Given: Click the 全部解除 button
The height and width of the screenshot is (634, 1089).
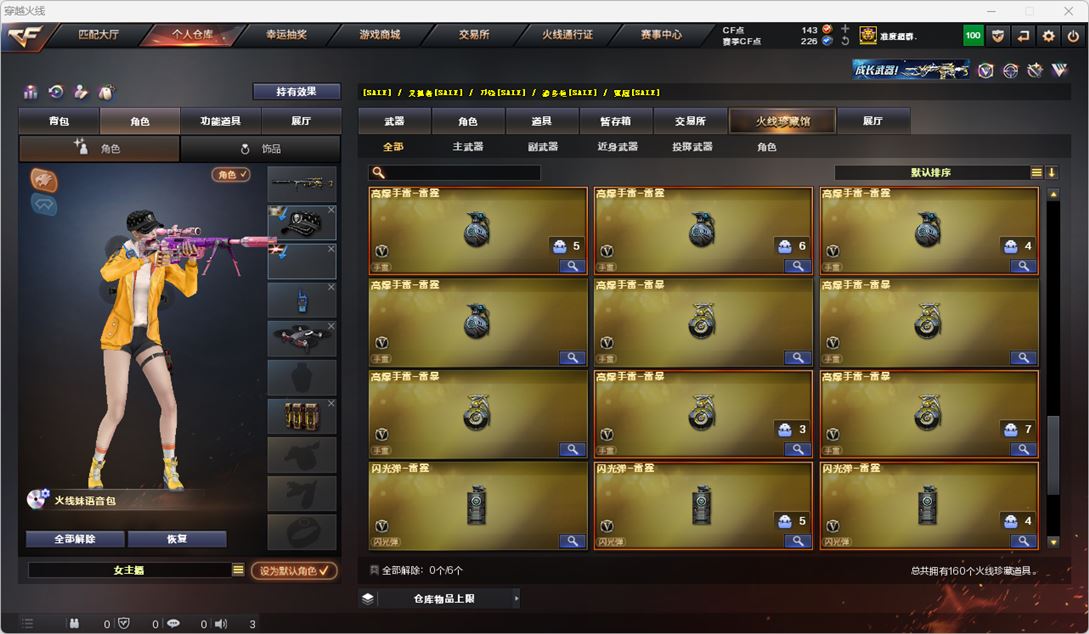Looking at the screenshot, I should pos(75,539).
